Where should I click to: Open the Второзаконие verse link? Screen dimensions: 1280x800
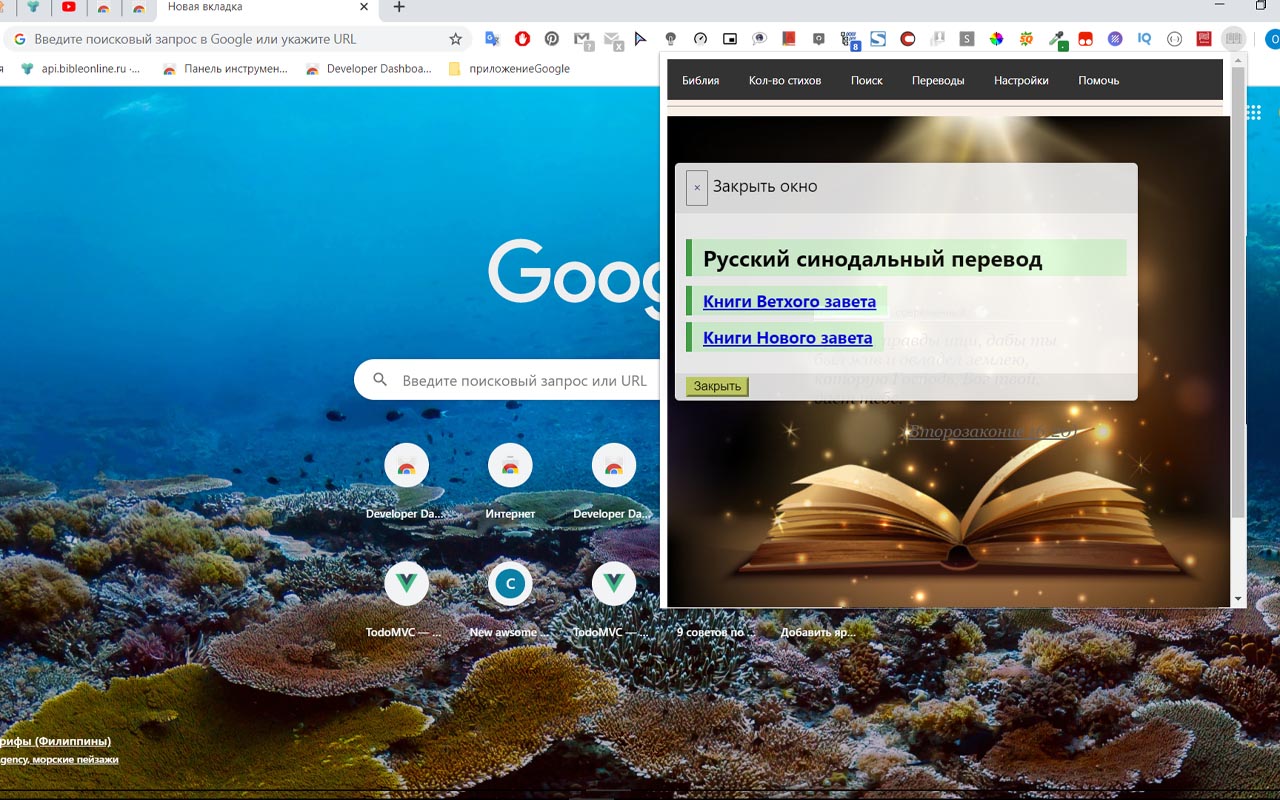[x=993, y=431]
